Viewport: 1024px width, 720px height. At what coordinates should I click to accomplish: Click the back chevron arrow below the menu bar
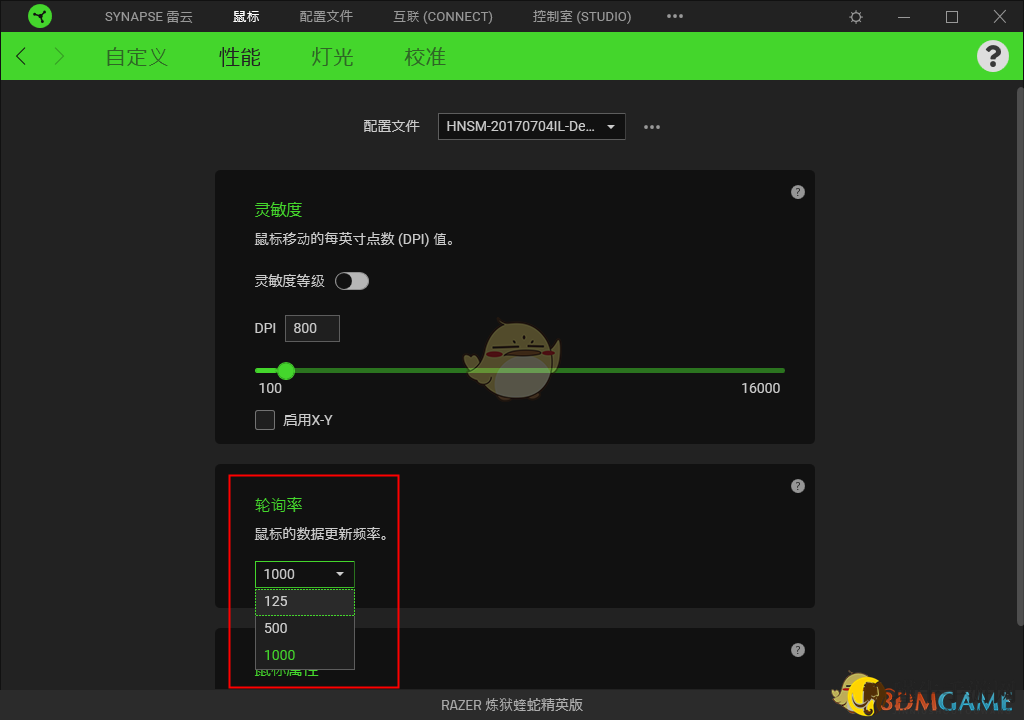click(x=20, y=56)
